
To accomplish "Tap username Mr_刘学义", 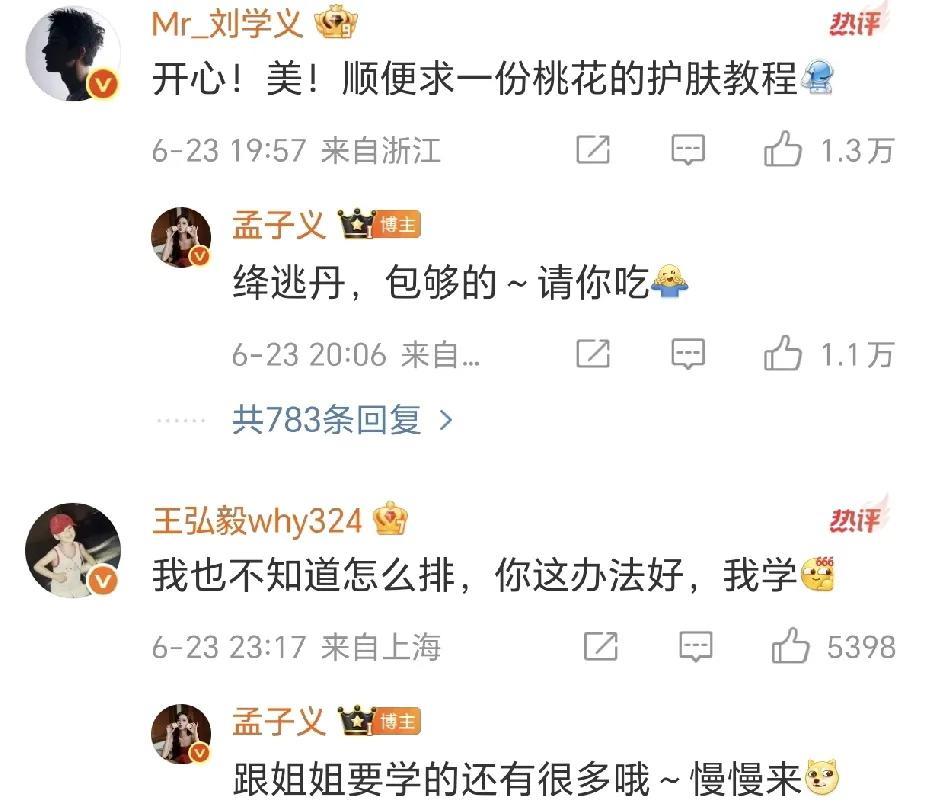I will [228, 25].
